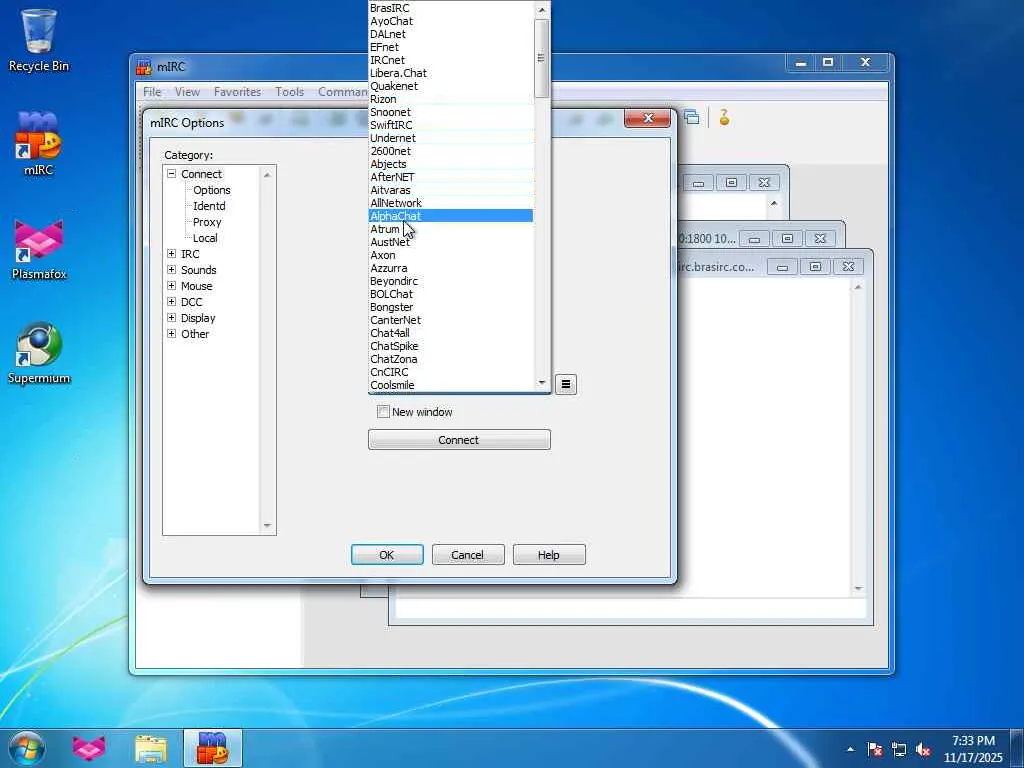Click Help in mIRC Options
Viewport: 1024px width, 768px height.
point(549,555)
